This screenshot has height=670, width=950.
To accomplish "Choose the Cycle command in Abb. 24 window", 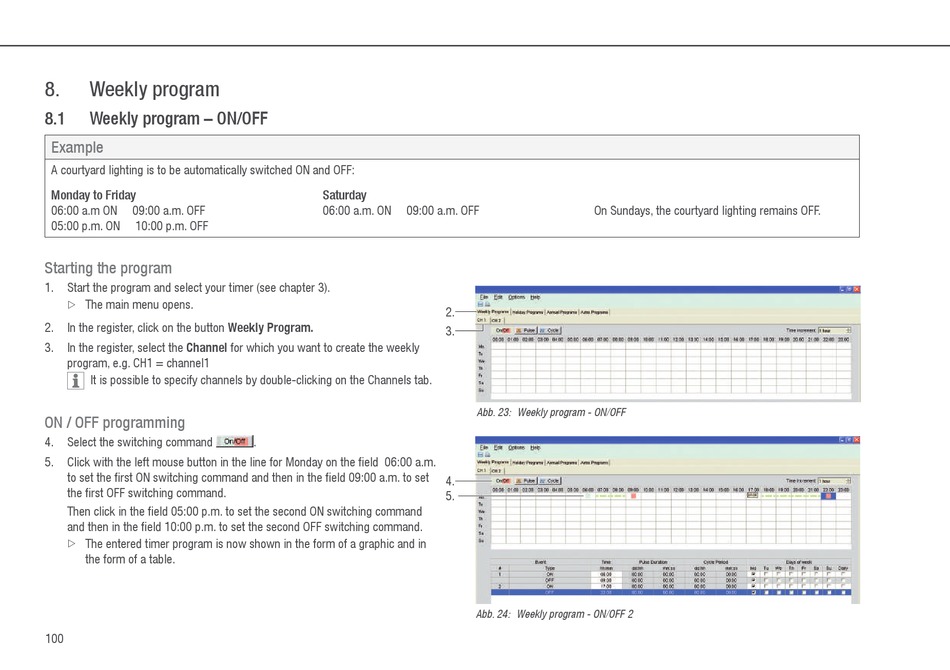I will (x=550, y=481).
